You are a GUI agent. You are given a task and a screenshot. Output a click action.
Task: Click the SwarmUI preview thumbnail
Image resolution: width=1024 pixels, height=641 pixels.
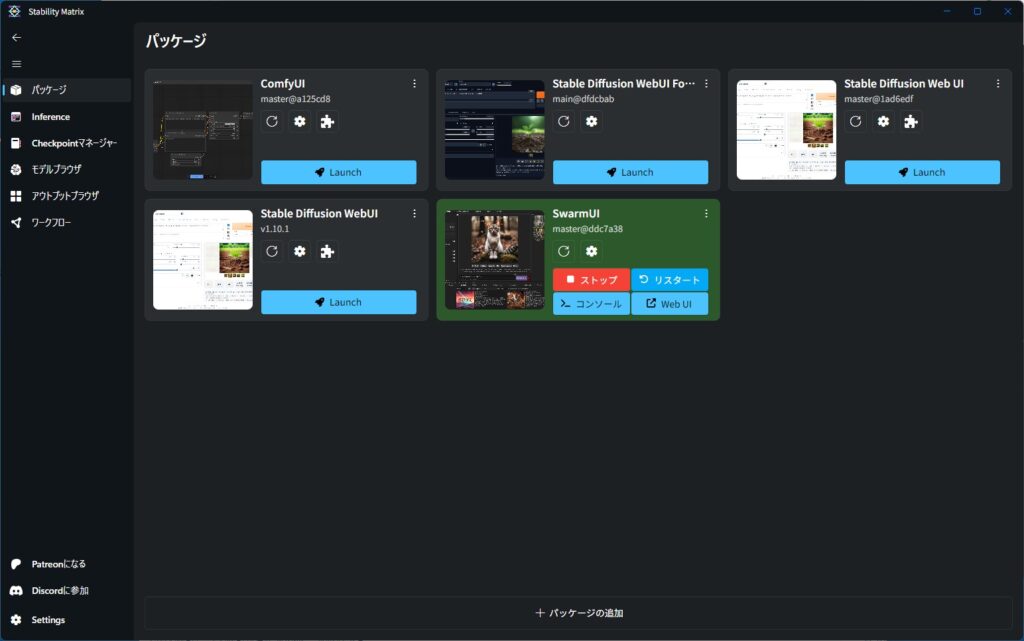(495, 260)
